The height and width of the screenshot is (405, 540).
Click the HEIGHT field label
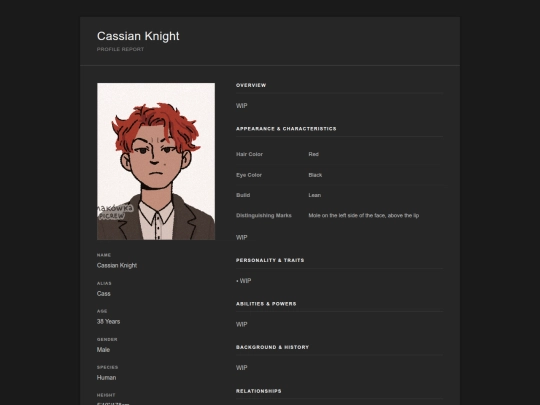point(106,395)
